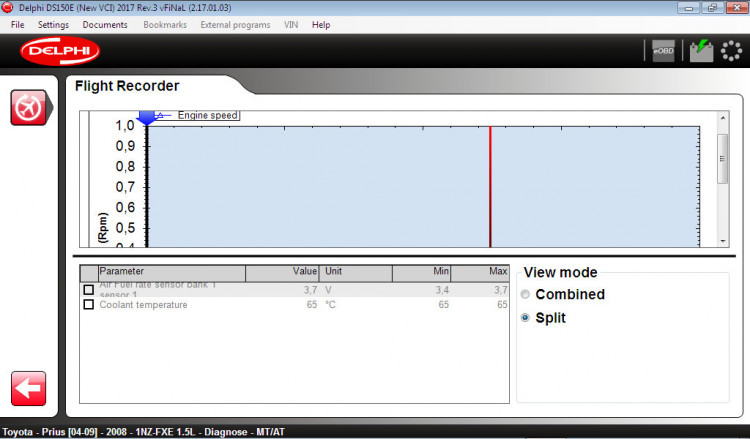750x439 pixels.
Task: Open the Help menu
Action: [x=321, y=24]
